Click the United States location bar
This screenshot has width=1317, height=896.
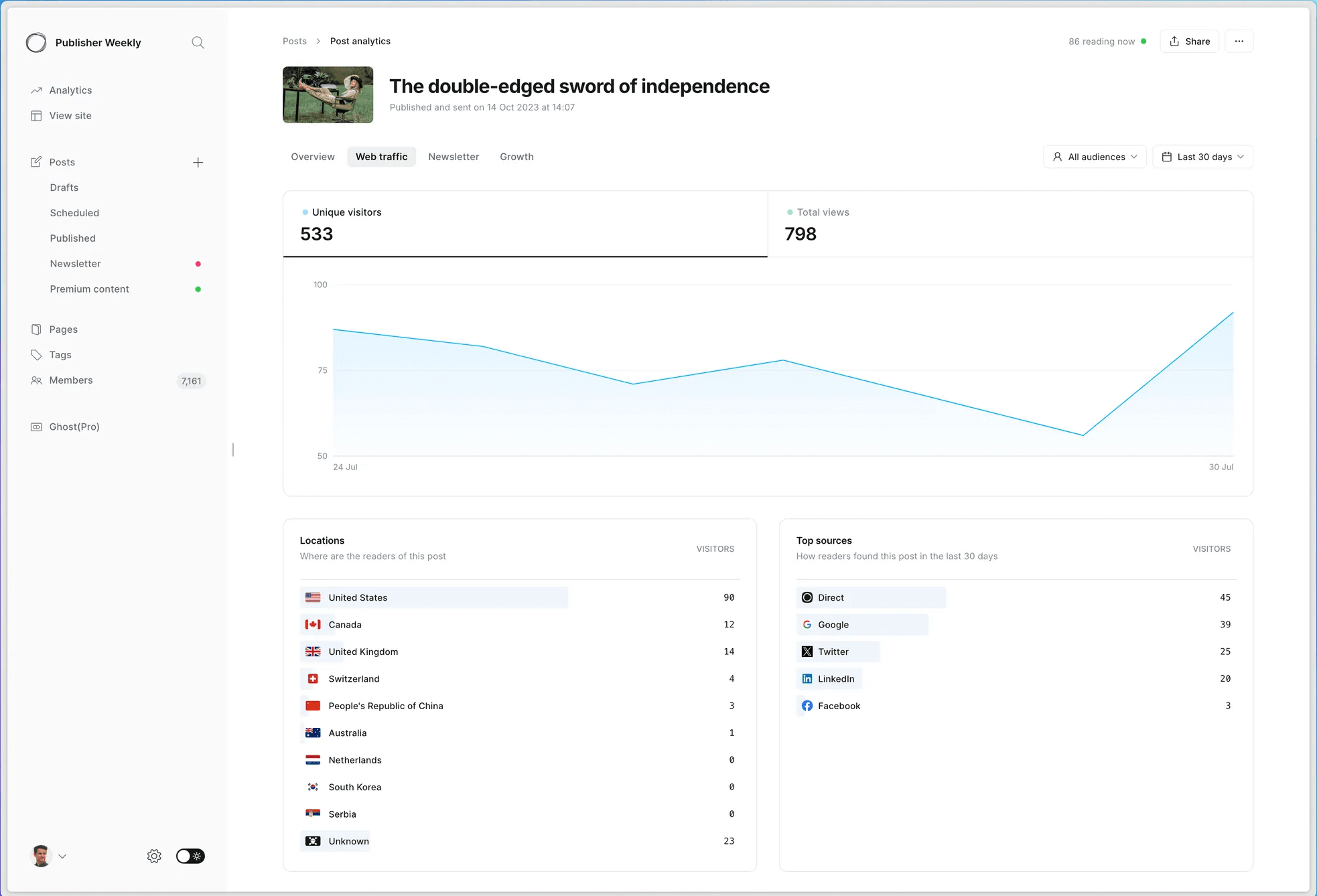coord(434,597)
